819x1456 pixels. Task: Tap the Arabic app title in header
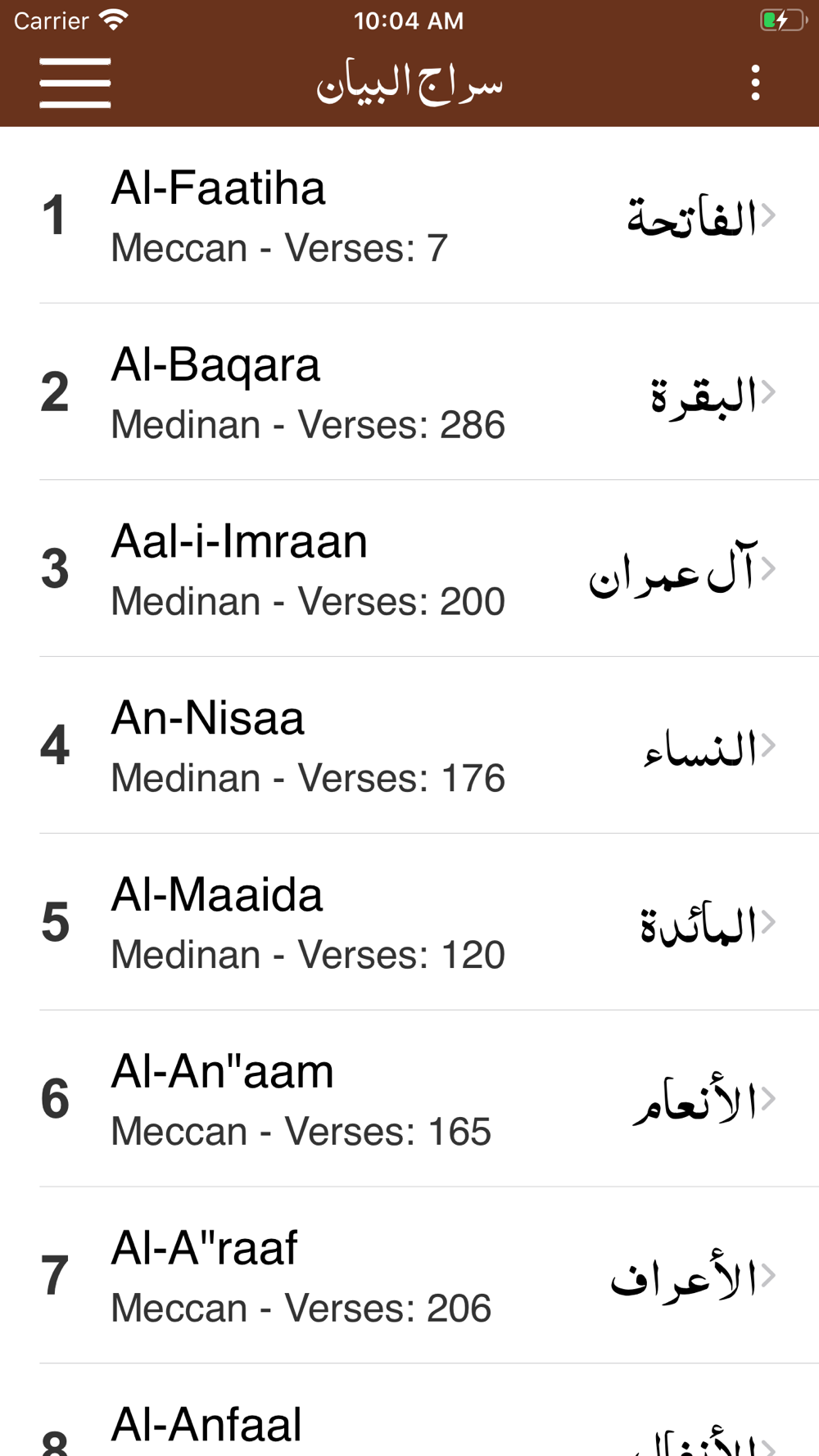tap(409, 83)
